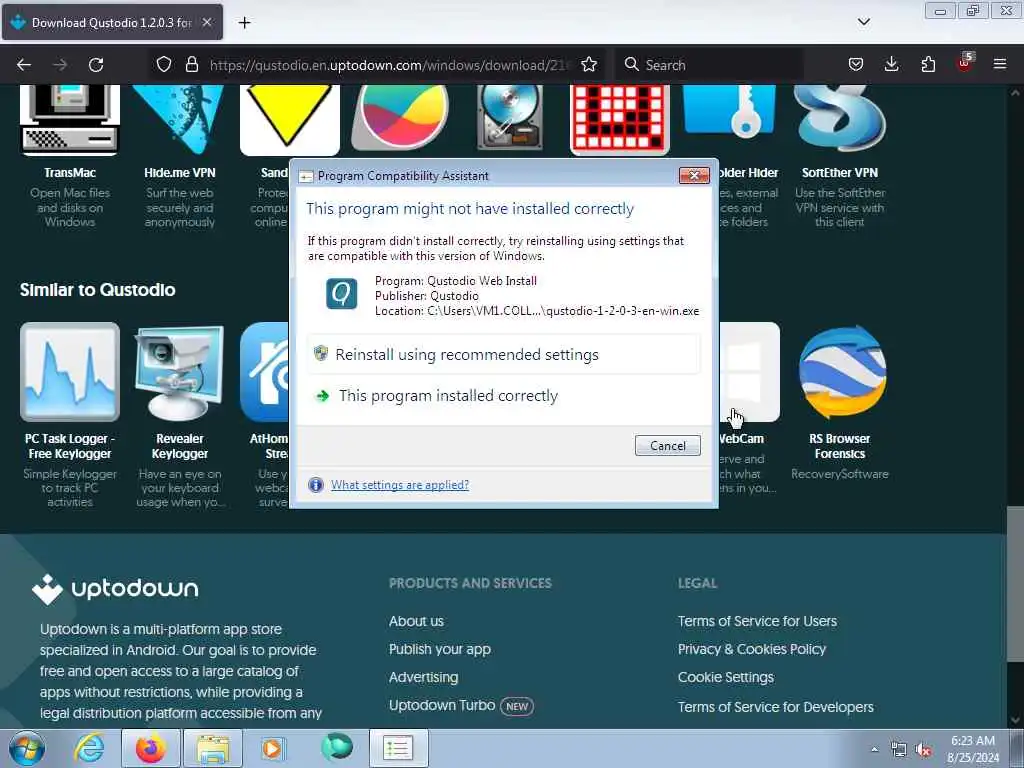
Task: Open Cookie Settings footer link
Action: (x=726, y=678)
